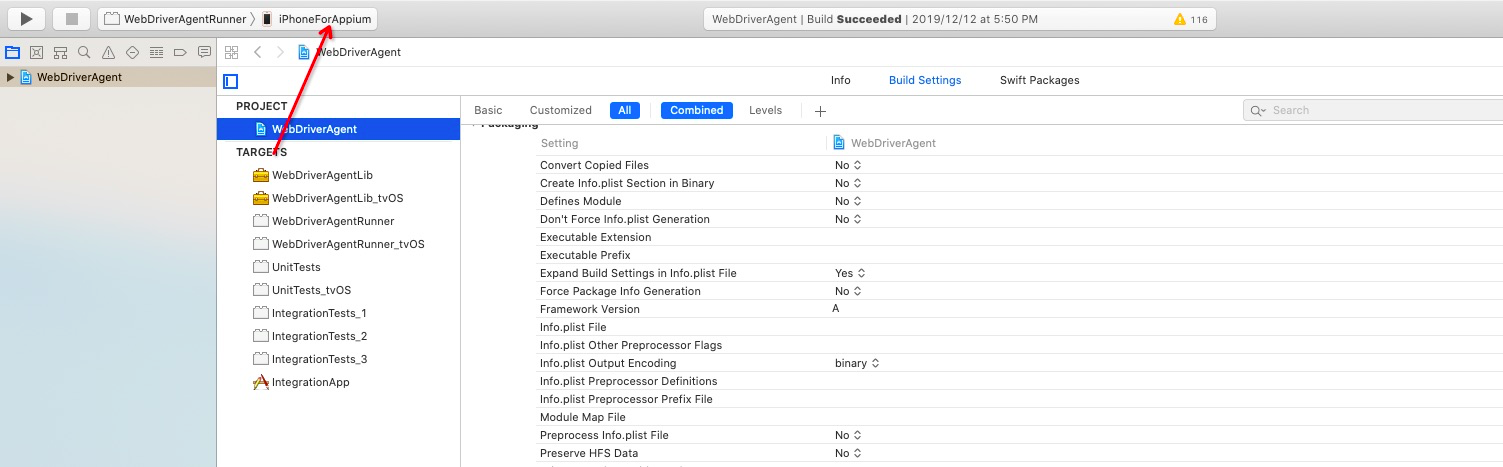The image size is (1503, 467).
Task: Open the Project navigator folder icon
Action: 13,52
